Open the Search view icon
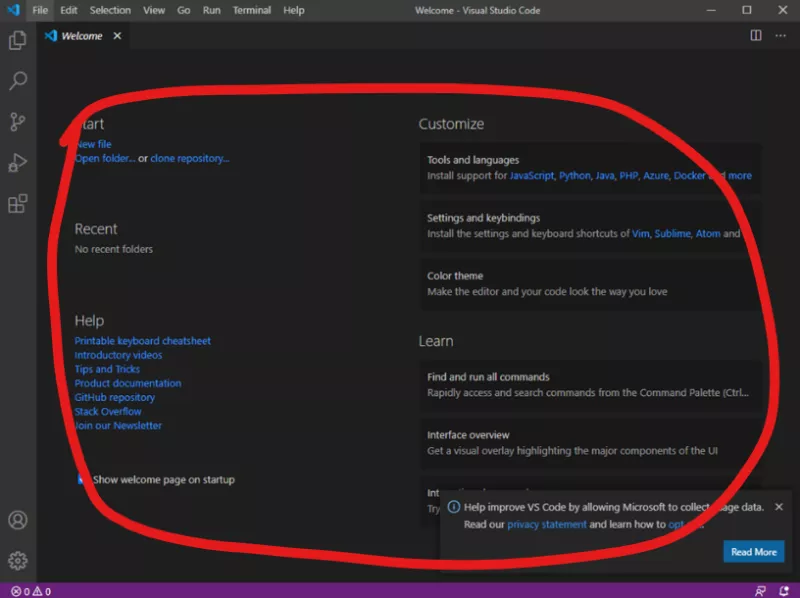Viewport: 800px width, 598px height. (18, 81)
